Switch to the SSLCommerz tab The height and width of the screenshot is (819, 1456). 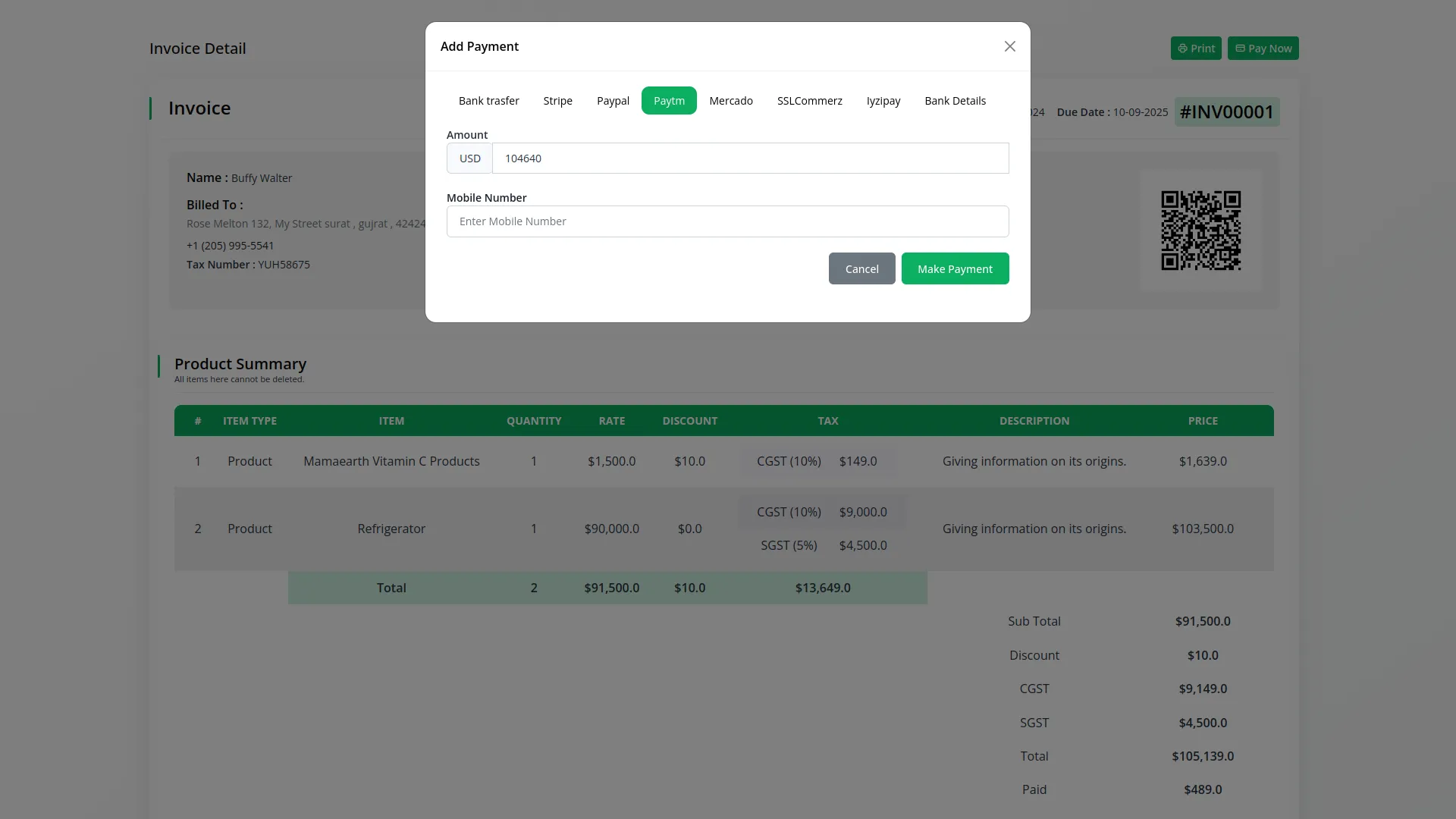(809, 101)
